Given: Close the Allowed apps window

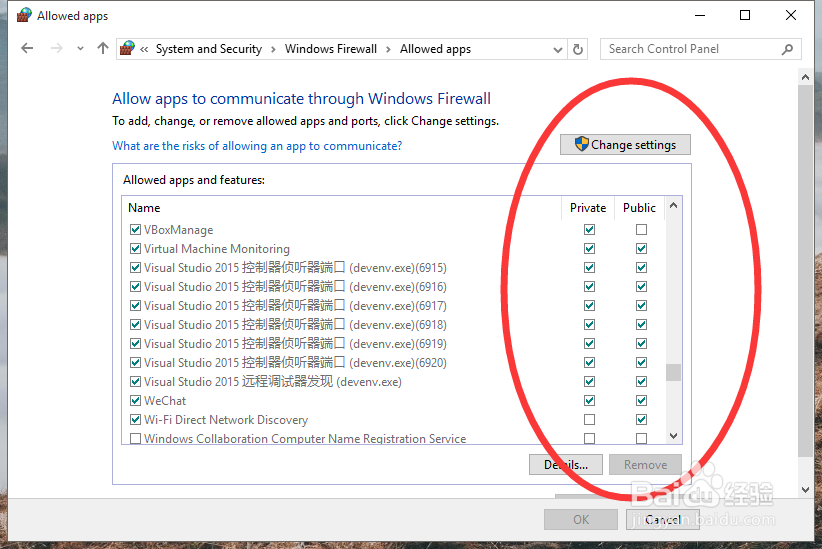Looking at the screenshot, I should (791, 15).
